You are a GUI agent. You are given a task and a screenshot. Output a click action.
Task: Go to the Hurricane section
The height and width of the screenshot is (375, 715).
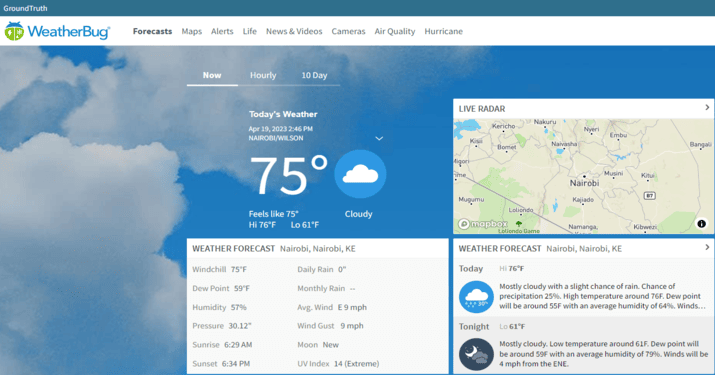[x=444, y=31]
